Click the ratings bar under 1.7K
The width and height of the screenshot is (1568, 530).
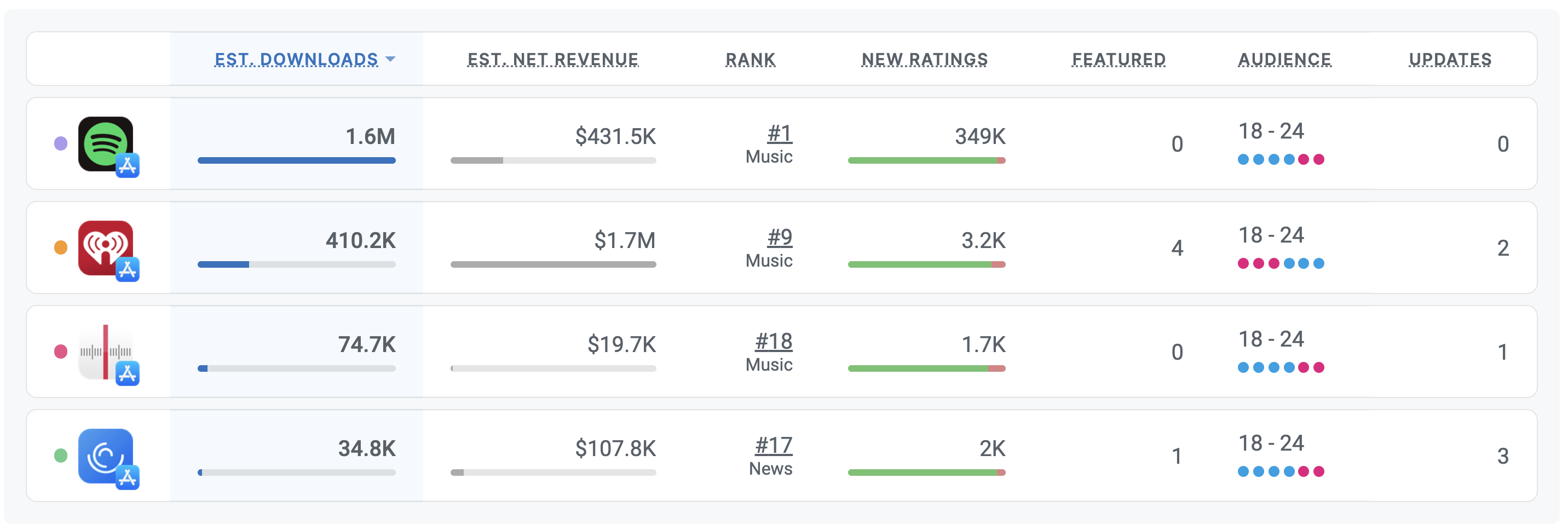[926, 368]
